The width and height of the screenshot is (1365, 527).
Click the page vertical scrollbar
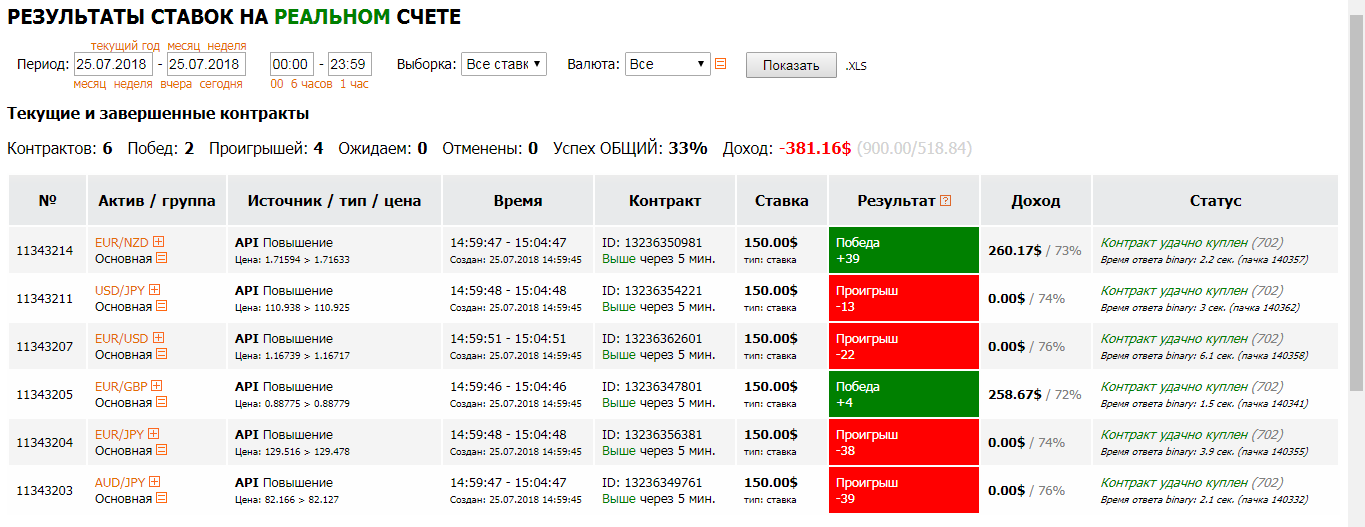(1356, 263)
